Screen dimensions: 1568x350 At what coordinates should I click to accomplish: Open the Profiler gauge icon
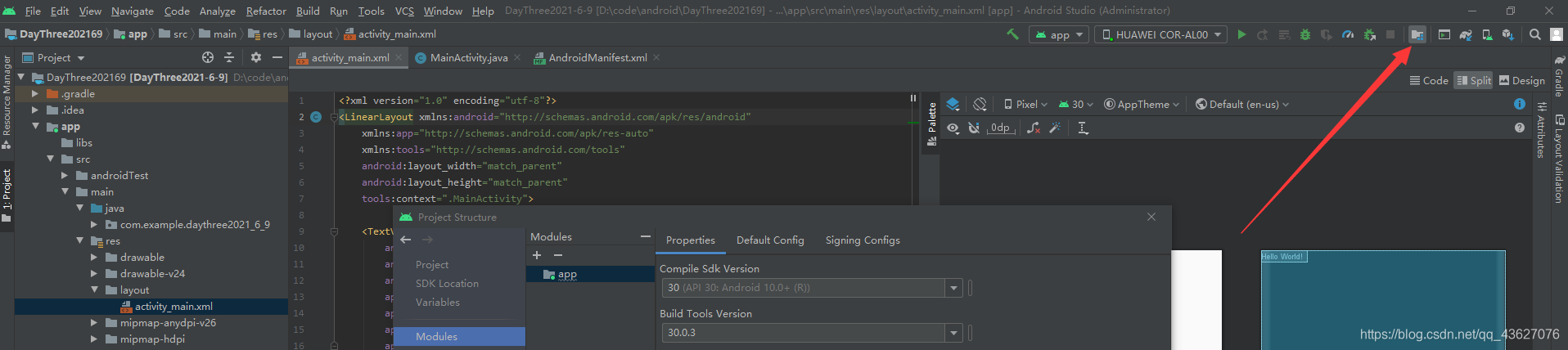click(x=1348, y=34)
